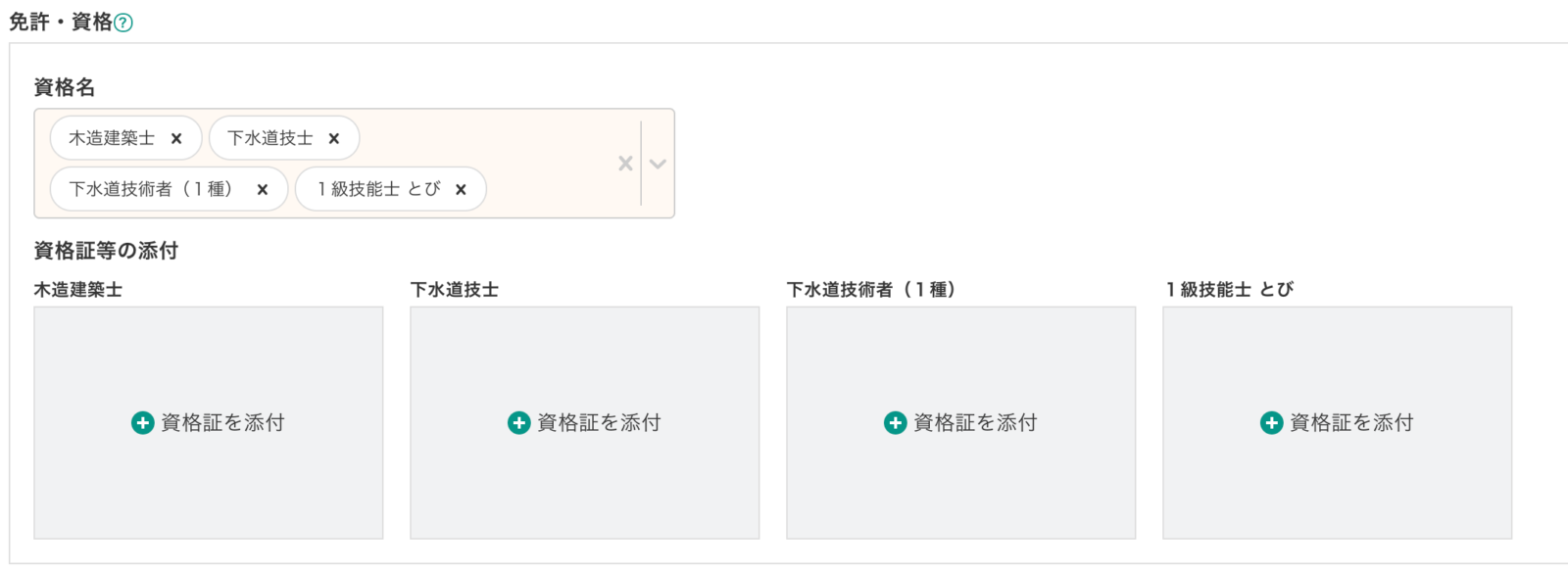Attach certificate for 木造建築士
The width and height of the screenshot is (1568, 573).
[222, 422]
